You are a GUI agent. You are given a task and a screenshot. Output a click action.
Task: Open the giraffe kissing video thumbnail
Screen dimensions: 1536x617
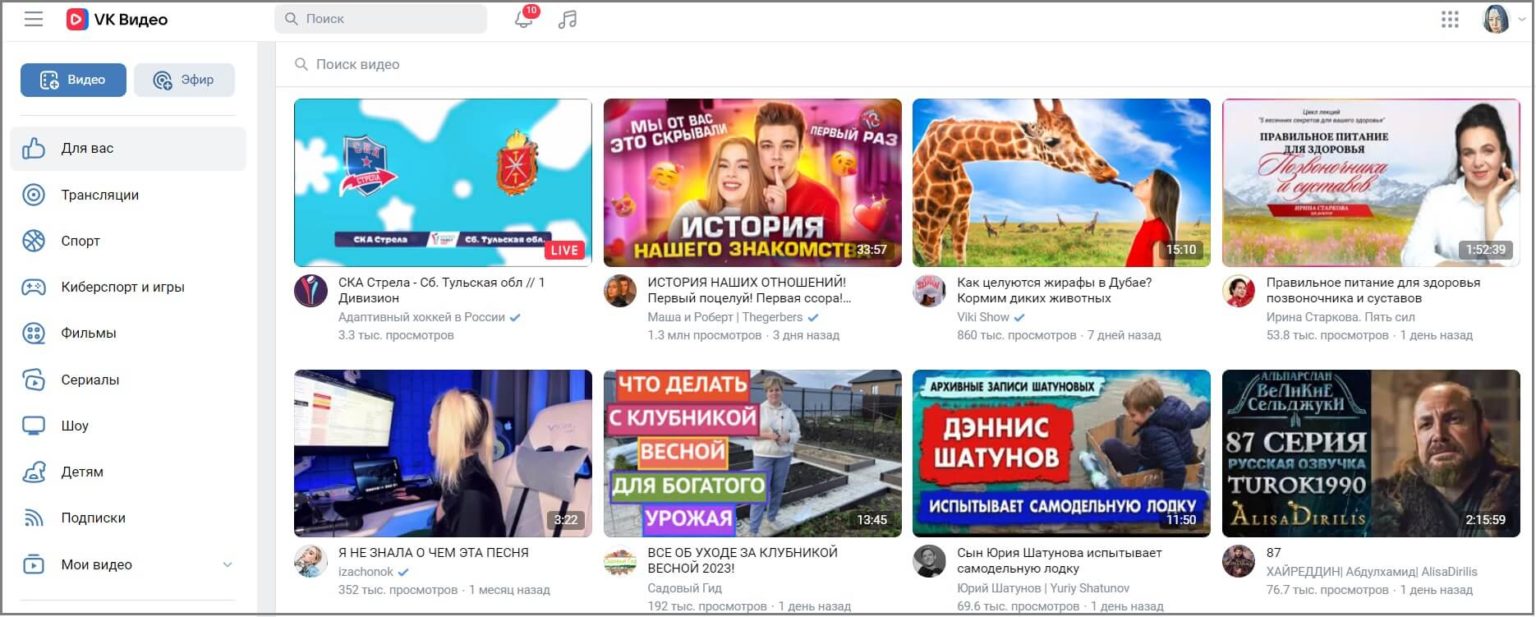pyautogui.click(x=1061, y=181)
